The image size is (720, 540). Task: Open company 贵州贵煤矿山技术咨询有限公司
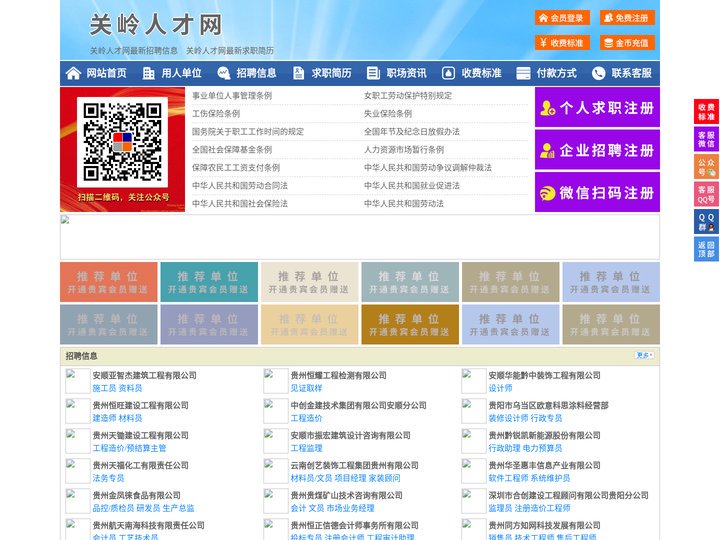[346, 495]
